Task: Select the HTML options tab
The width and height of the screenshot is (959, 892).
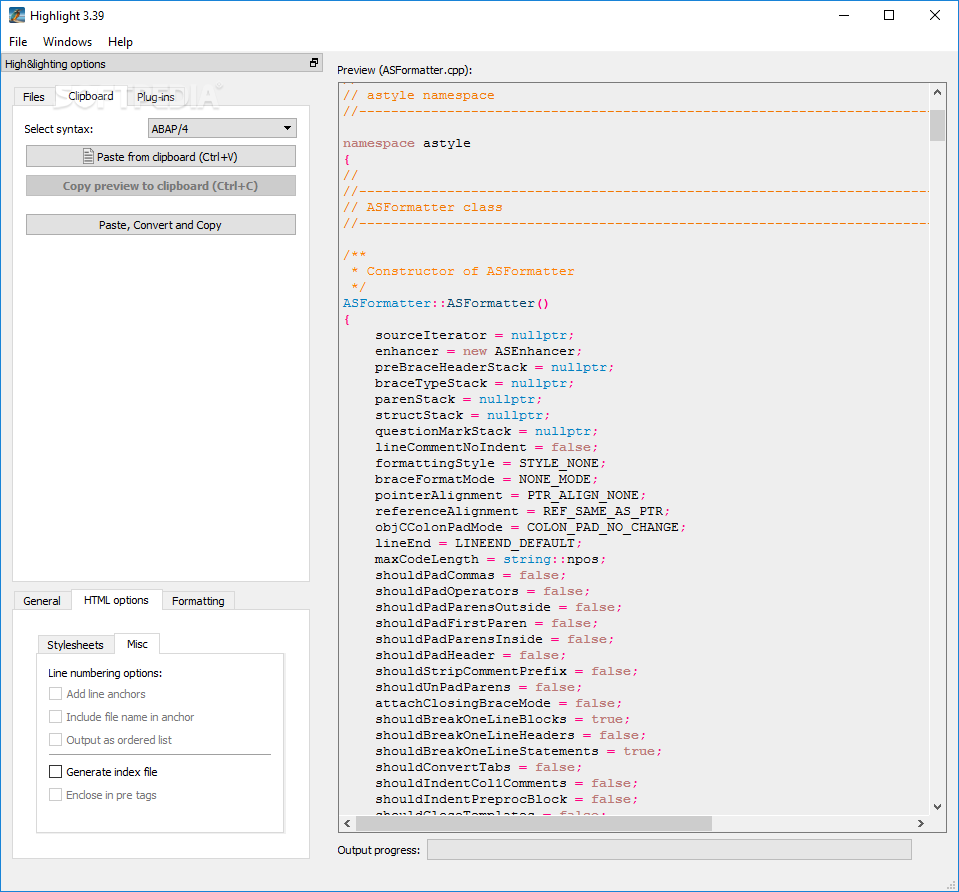Action: pos(116,600)
